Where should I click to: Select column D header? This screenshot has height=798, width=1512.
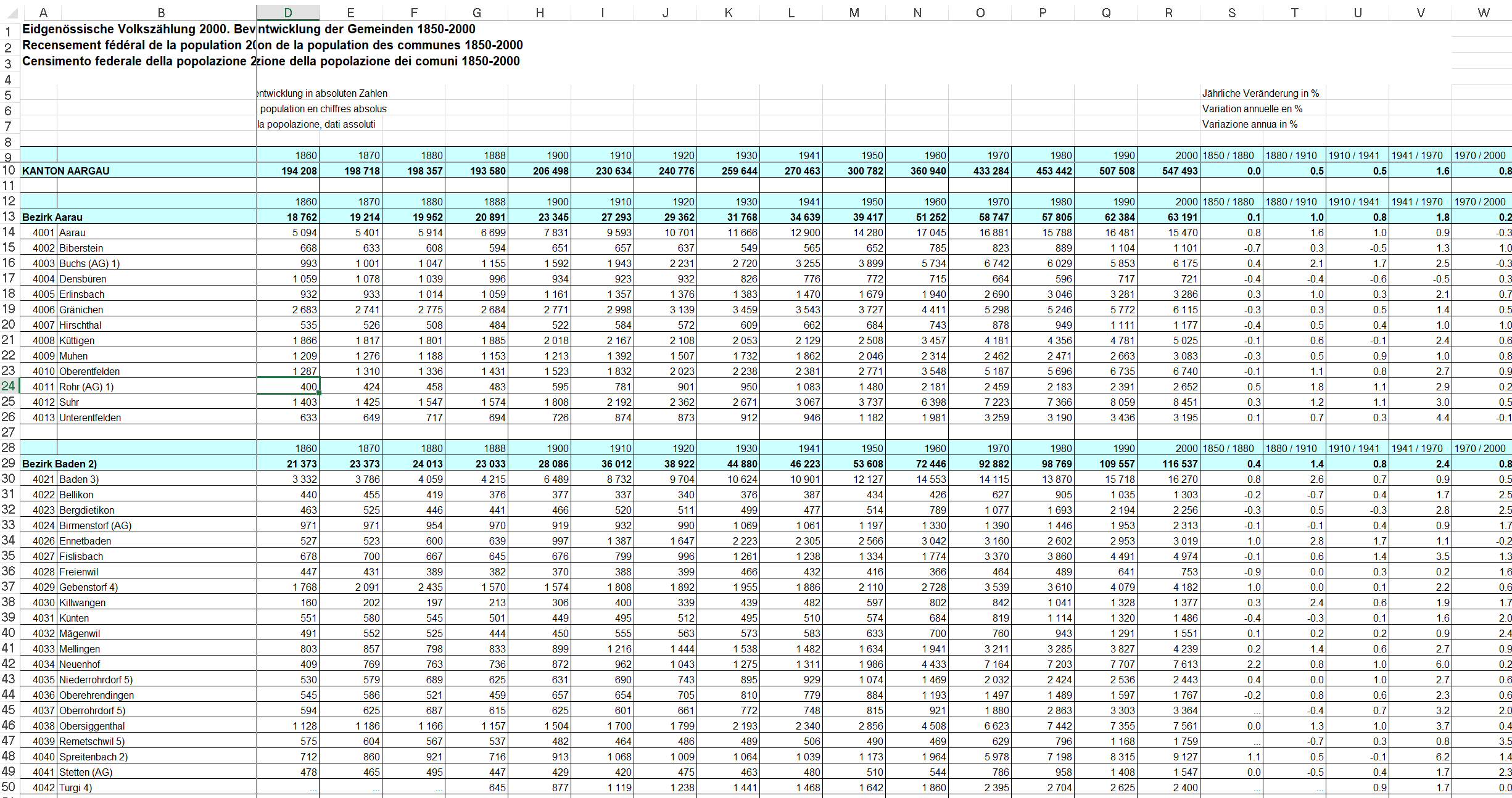[287, 12]
